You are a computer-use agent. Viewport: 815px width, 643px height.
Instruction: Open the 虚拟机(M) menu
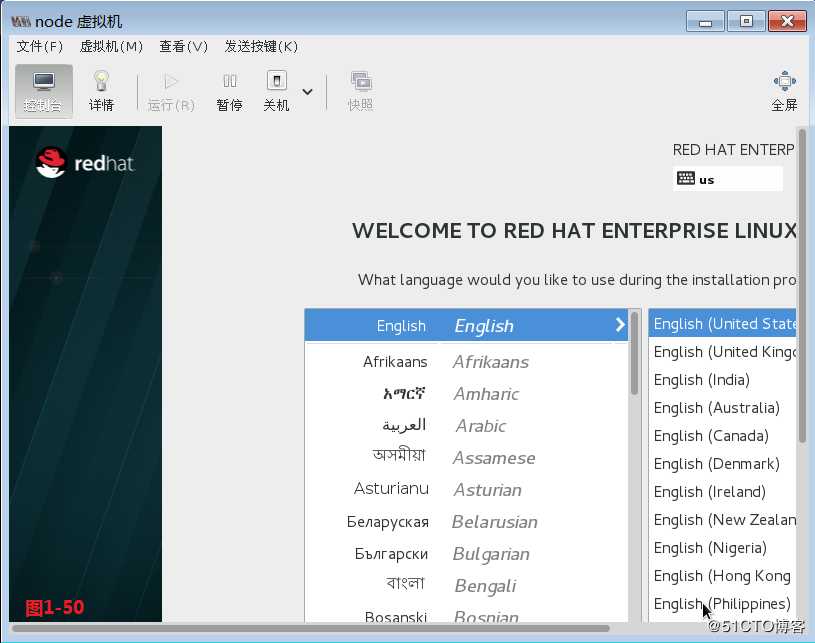click(x=111, y=47)
